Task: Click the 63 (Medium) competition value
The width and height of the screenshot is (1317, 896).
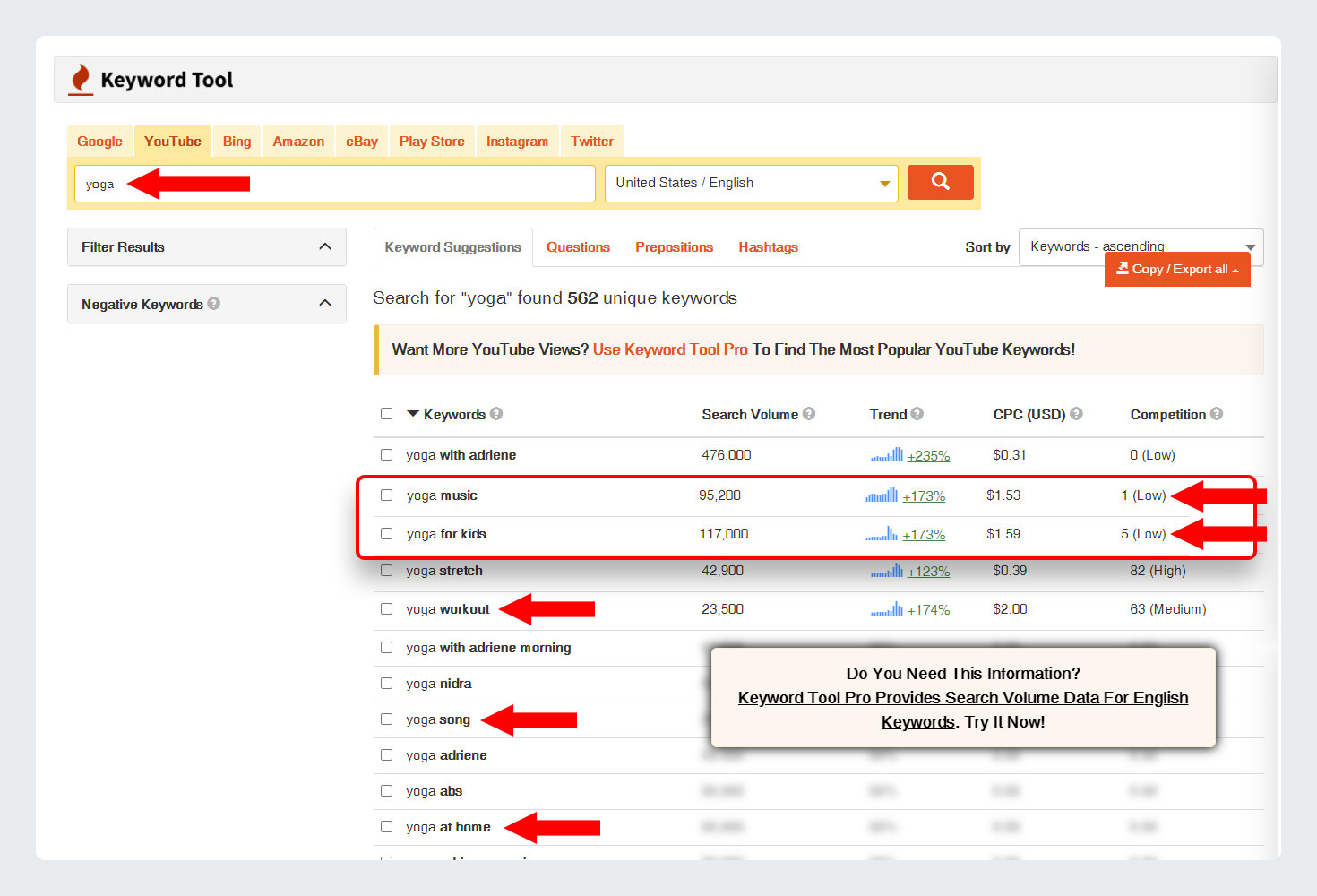Action: (x=1168, y=609)
